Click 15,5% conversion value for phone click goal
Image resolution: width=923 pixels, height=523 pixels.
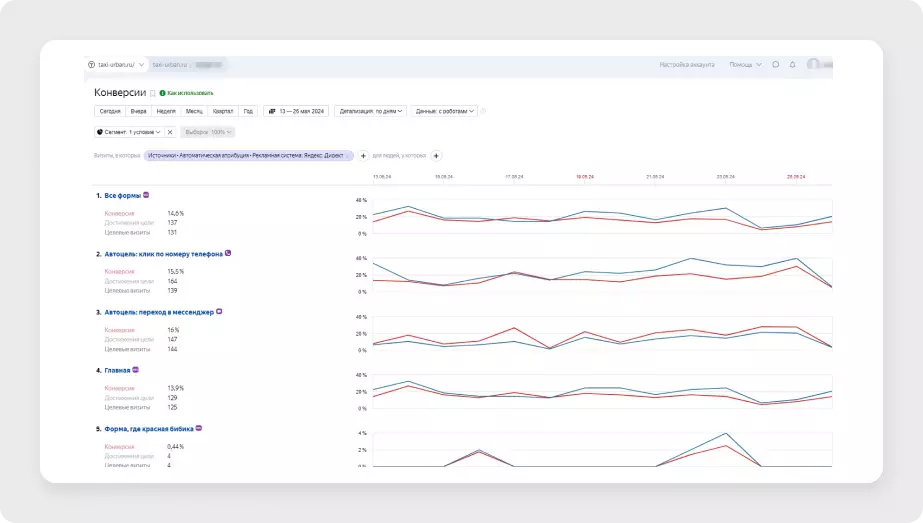(x=175, y=272)
